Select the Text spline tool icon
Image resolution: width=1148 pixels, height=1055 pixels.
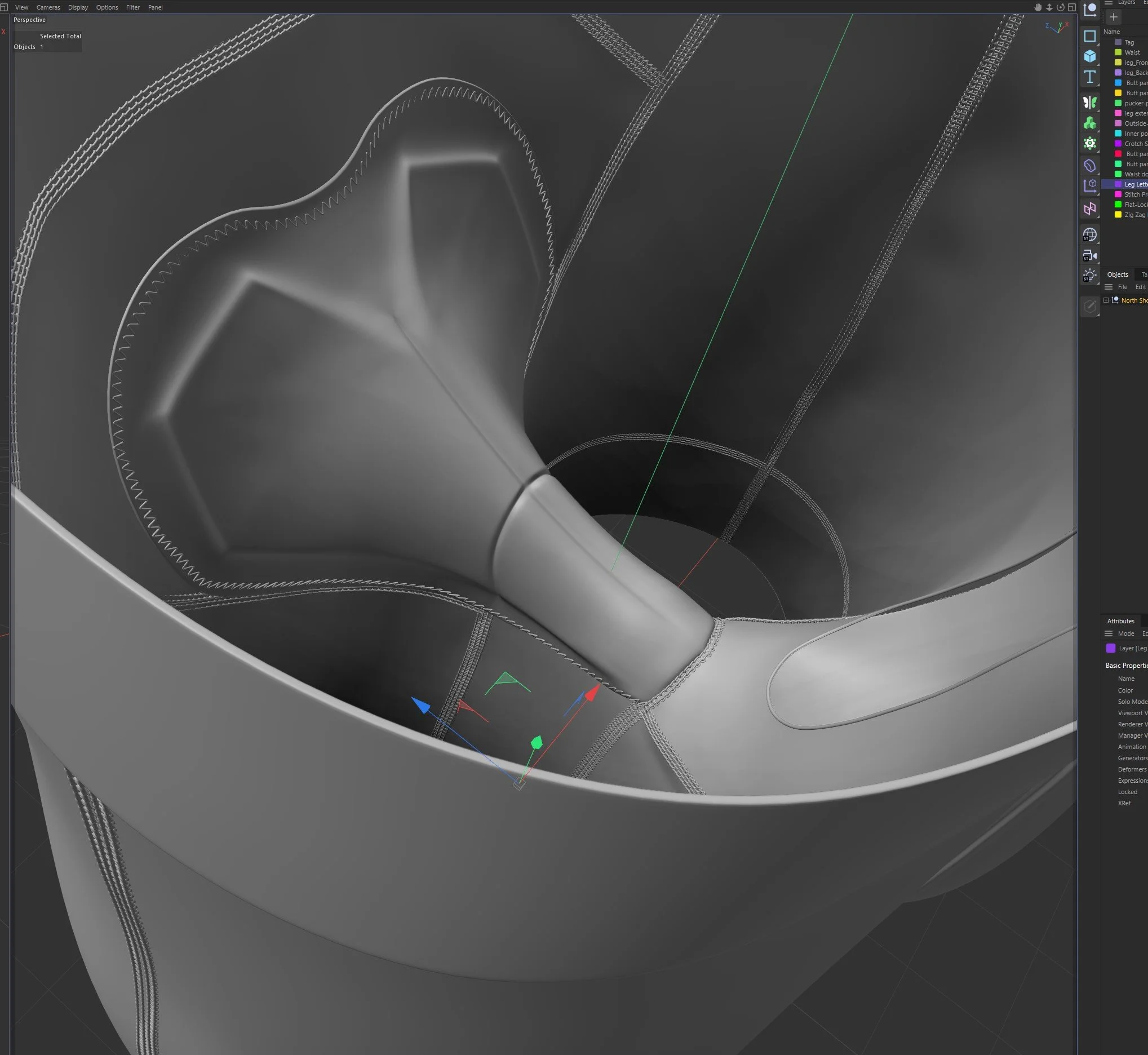pyautogui.click(x=1090, y=77)
